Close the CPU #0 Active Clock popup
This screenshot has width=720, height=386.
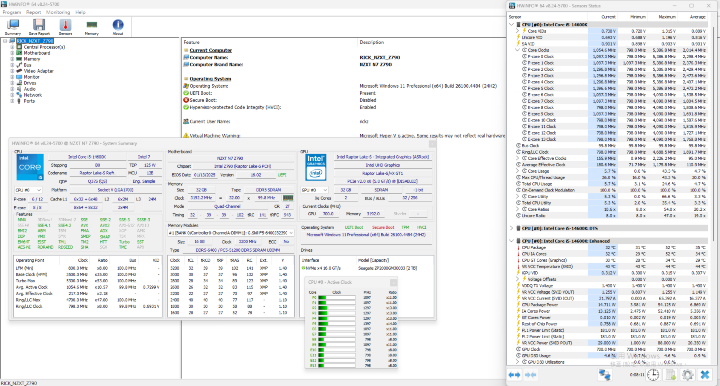tap(394, 282)
